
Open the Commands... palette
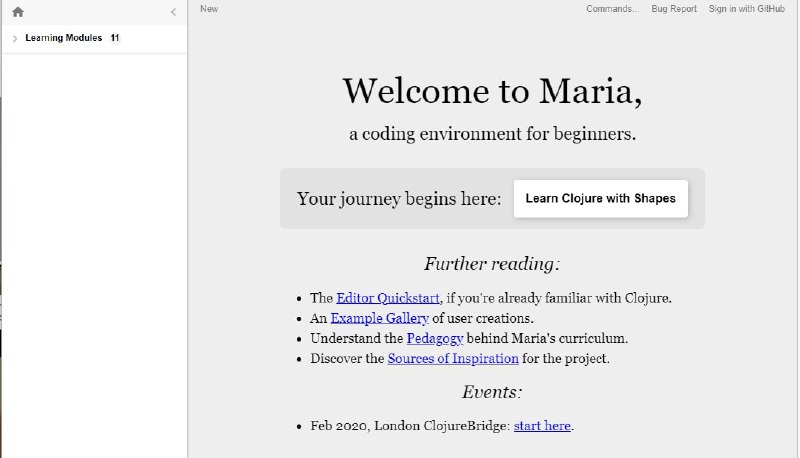(x=612, y=9)
